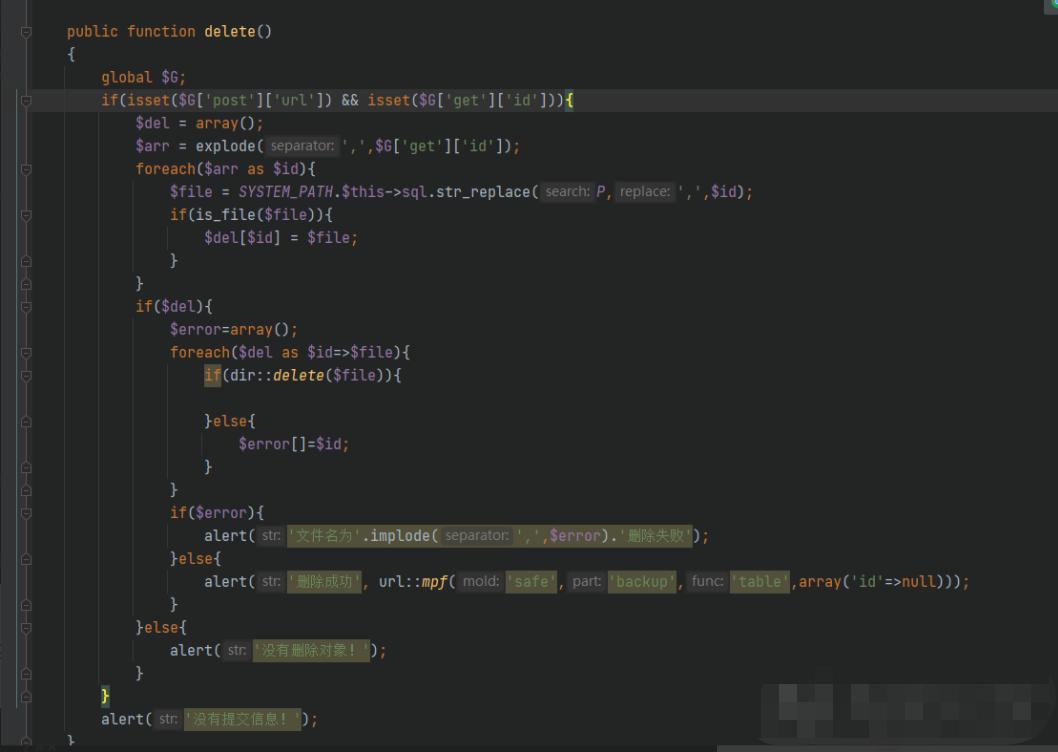This screenshot has width=1058, height=752.
Task: Fold the if(isset($G['post']['url'])) block
Action: point(26,100)
